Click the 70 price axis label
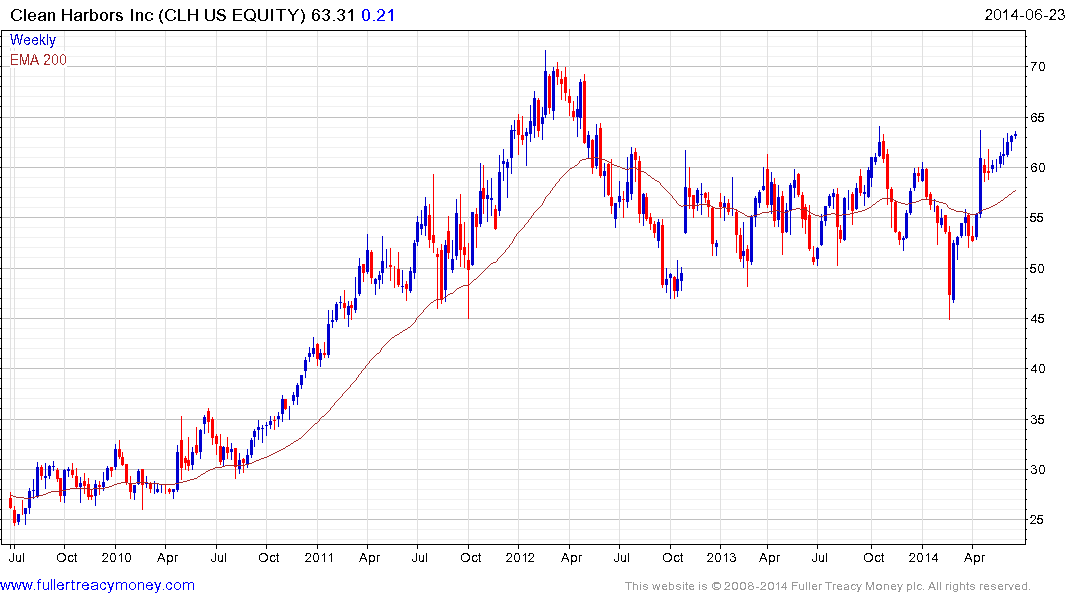This screenshot has height=600, width=1075. tap(1037, 67)
